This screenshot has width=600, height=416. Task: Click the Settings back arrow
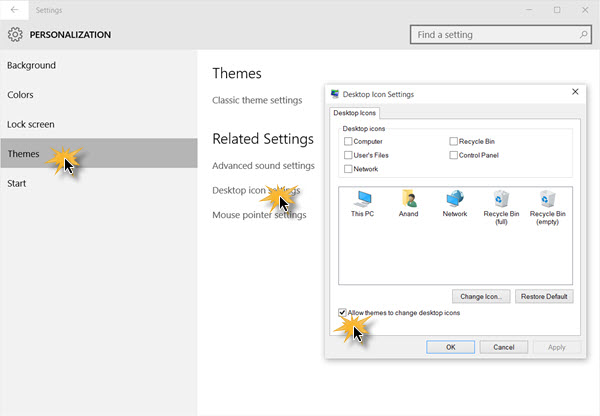(x=14, y=10)
